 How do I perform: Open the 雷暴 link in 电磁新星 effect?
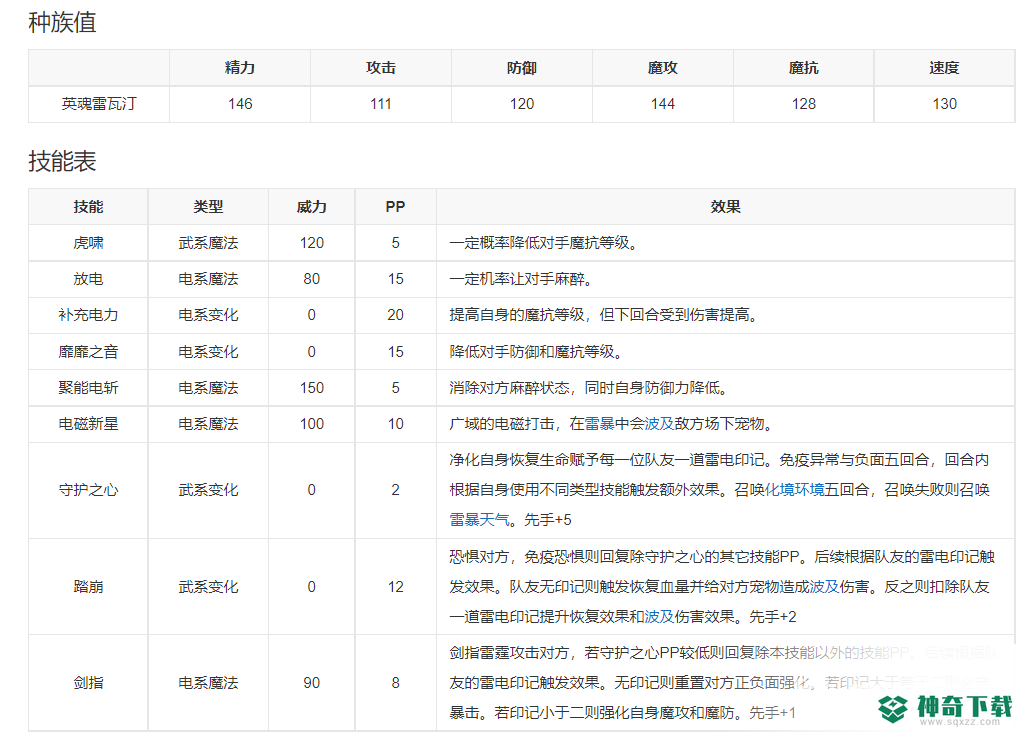tap(599, 424)
